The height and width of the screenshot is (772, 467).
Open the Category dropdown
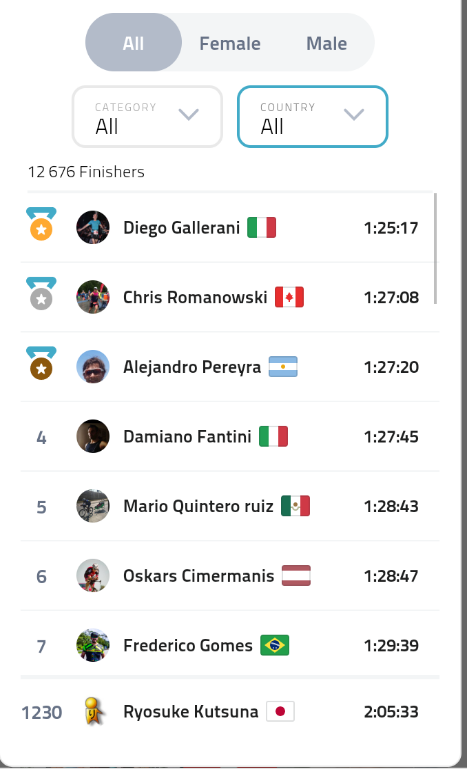147,117
